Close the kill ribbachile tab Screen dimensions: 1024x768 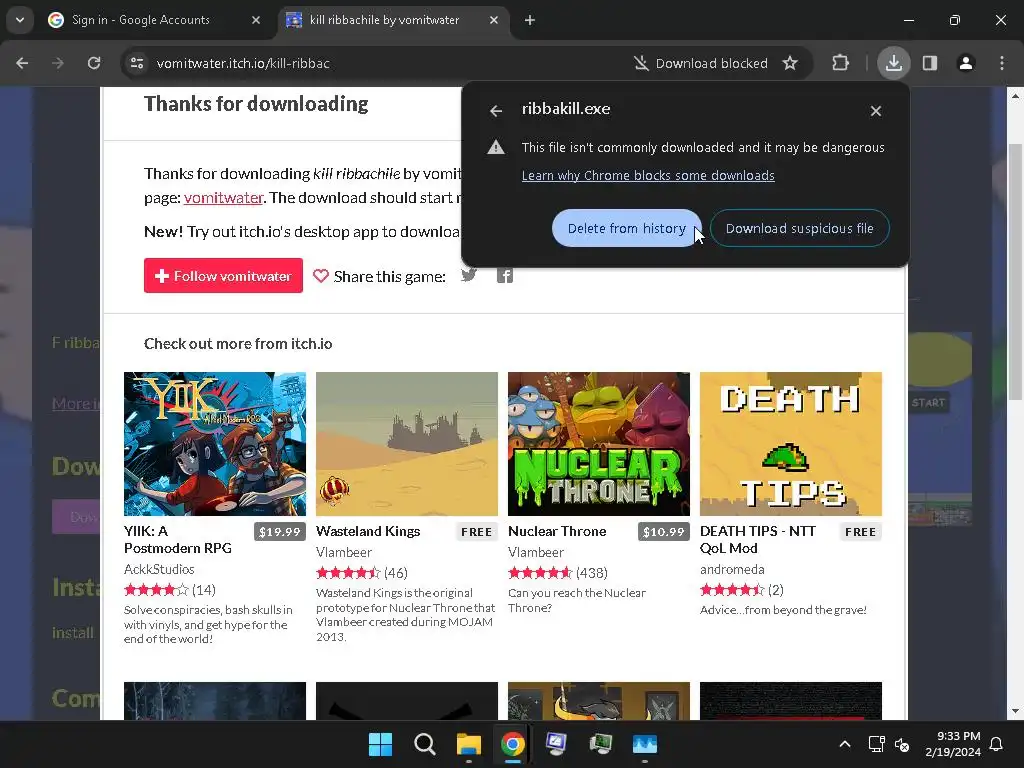494,20
